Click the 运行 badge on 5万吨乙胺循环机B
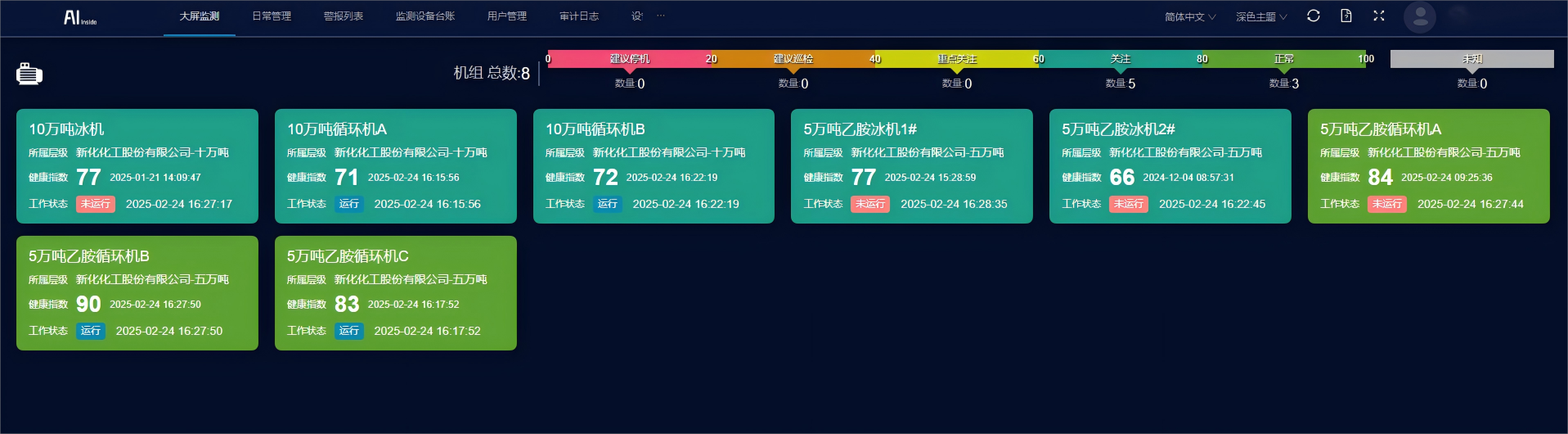 coord(91,331)
